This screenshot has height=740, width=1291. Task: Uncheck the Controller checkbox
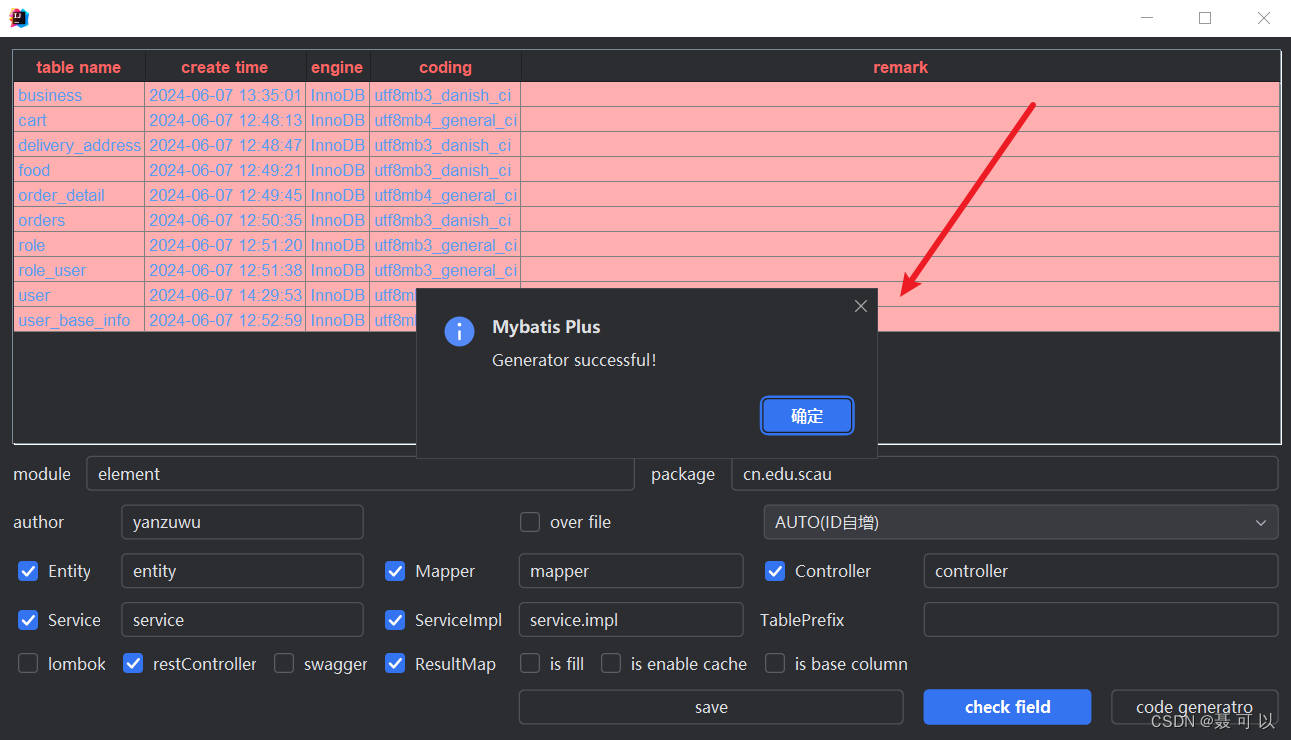tap(775, 571)
